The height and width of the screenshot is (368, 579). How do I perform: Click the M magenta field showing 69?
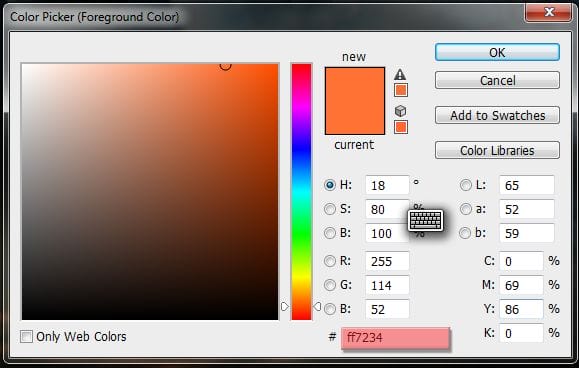pos(521,285)
